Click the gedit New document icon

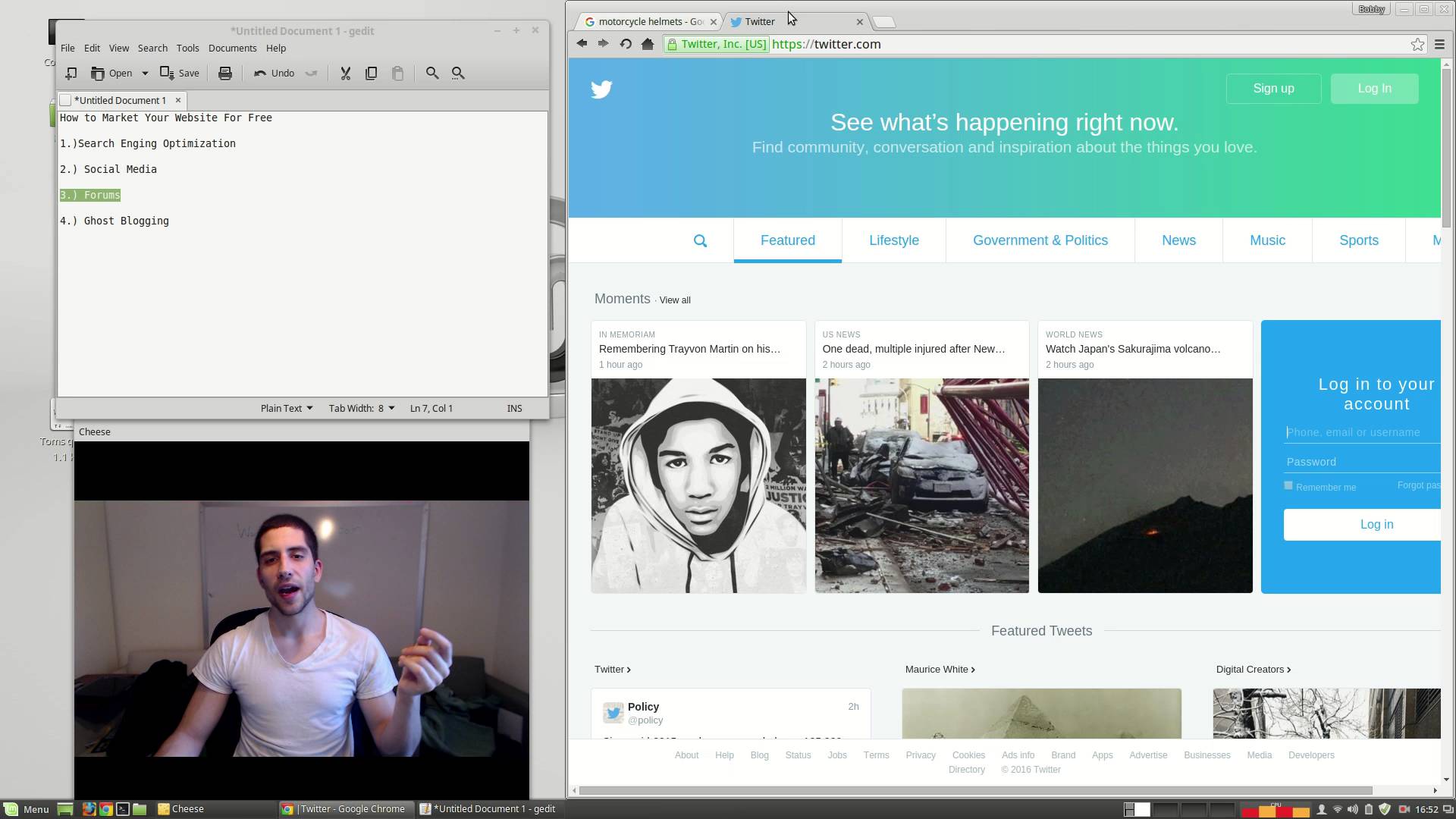click(x=71, y=74)
